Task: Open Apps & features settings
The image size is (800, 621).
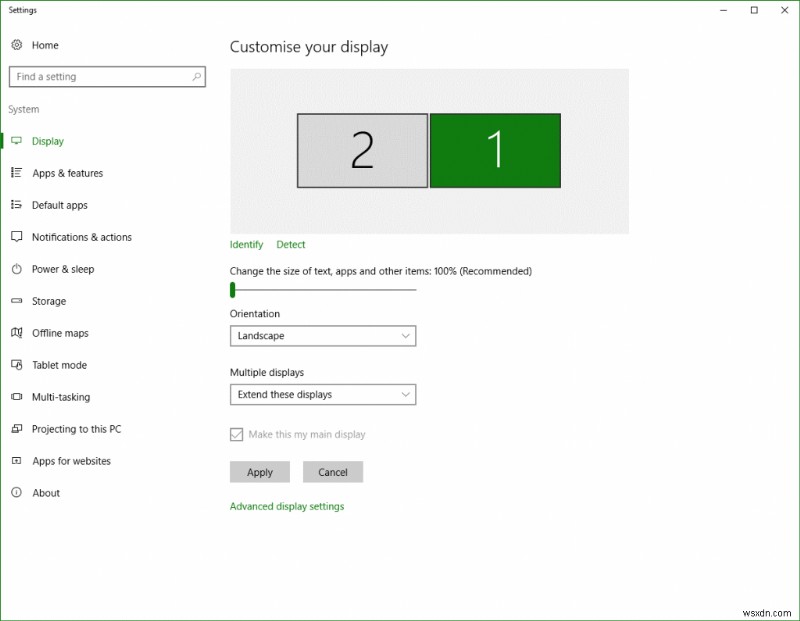Action: tap(17, 173)
